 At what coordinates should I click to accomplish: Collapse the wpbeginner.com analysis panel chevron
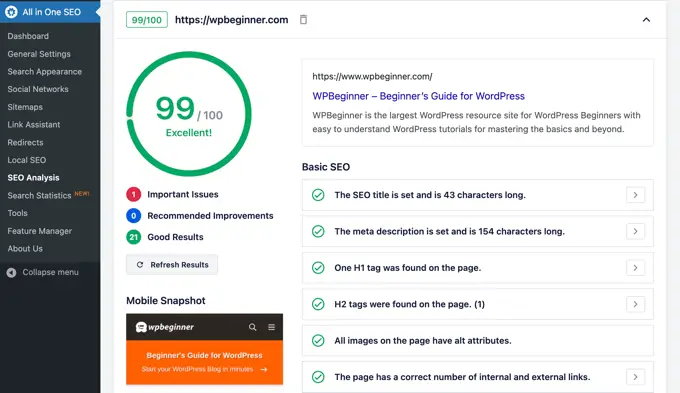pos(646,20)
